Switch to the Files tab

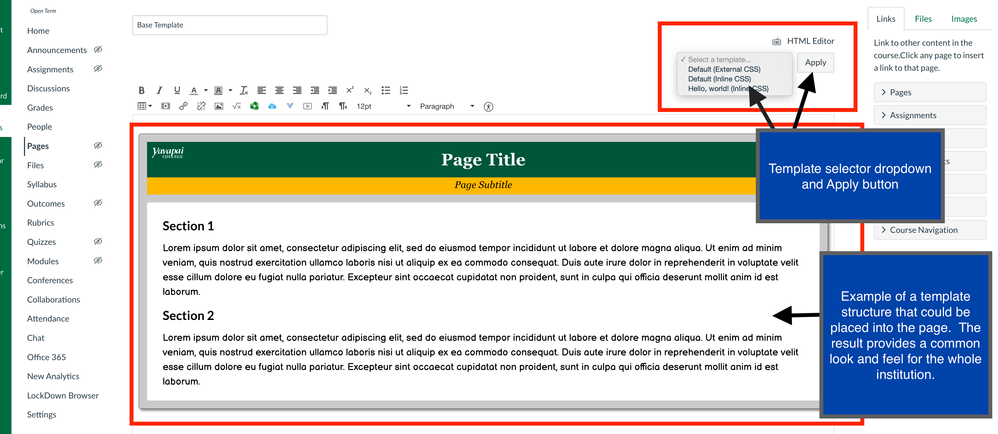point(923,19)
